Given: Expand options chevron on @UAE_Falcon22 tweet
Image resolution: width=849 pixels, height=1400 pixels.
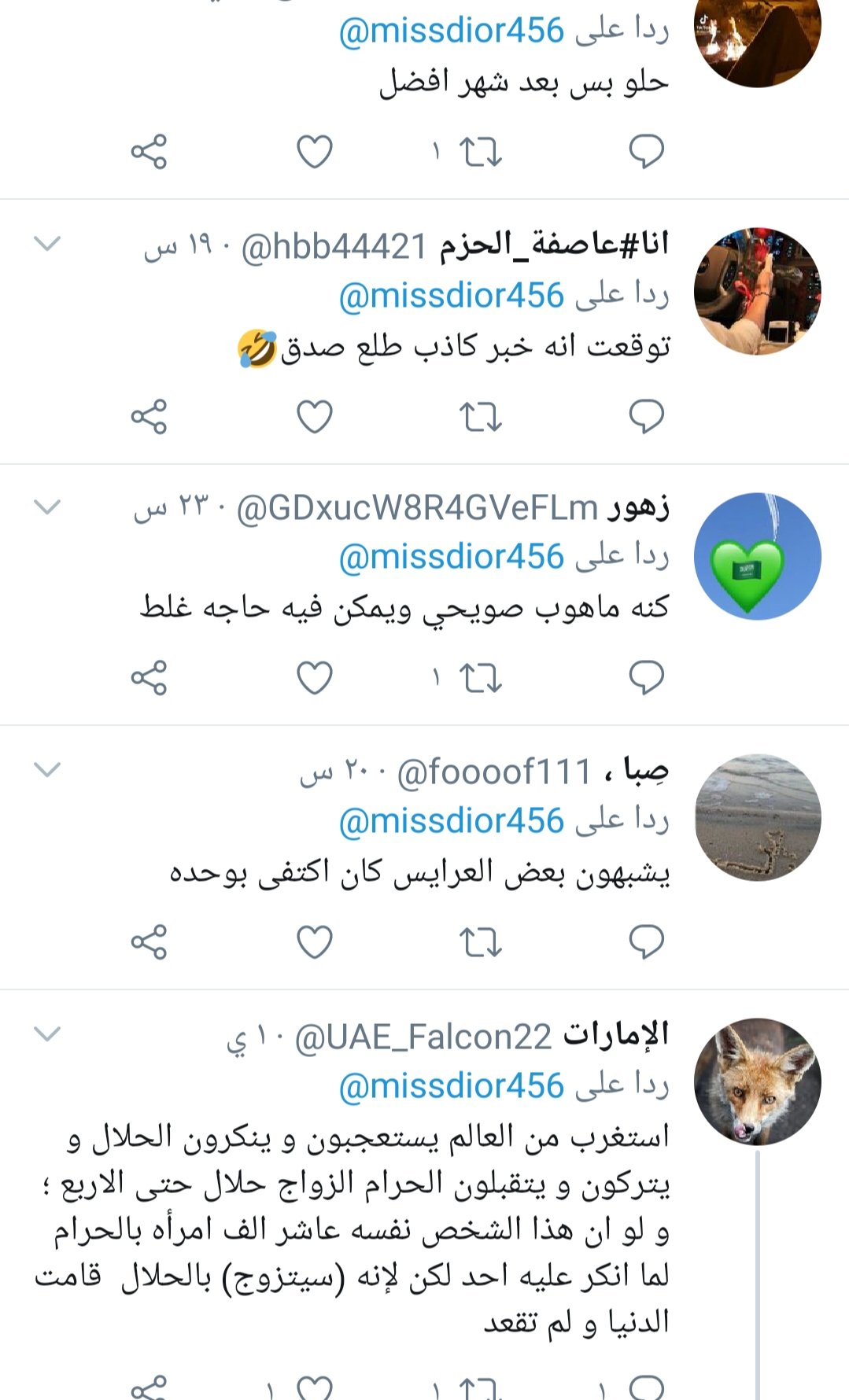Looking at the screenshot, I should pos(47,1033).
